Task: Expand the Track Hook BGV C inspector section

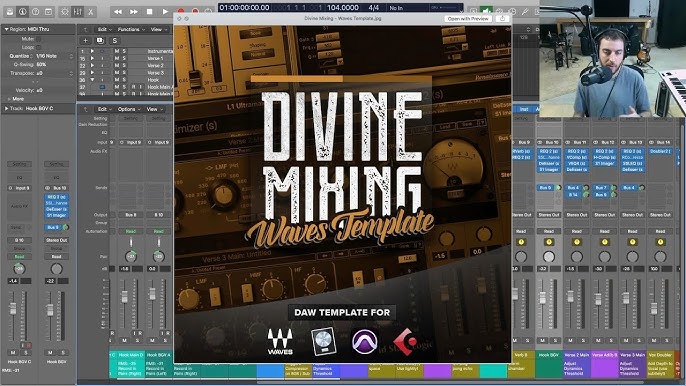Action: coord(6,108)
